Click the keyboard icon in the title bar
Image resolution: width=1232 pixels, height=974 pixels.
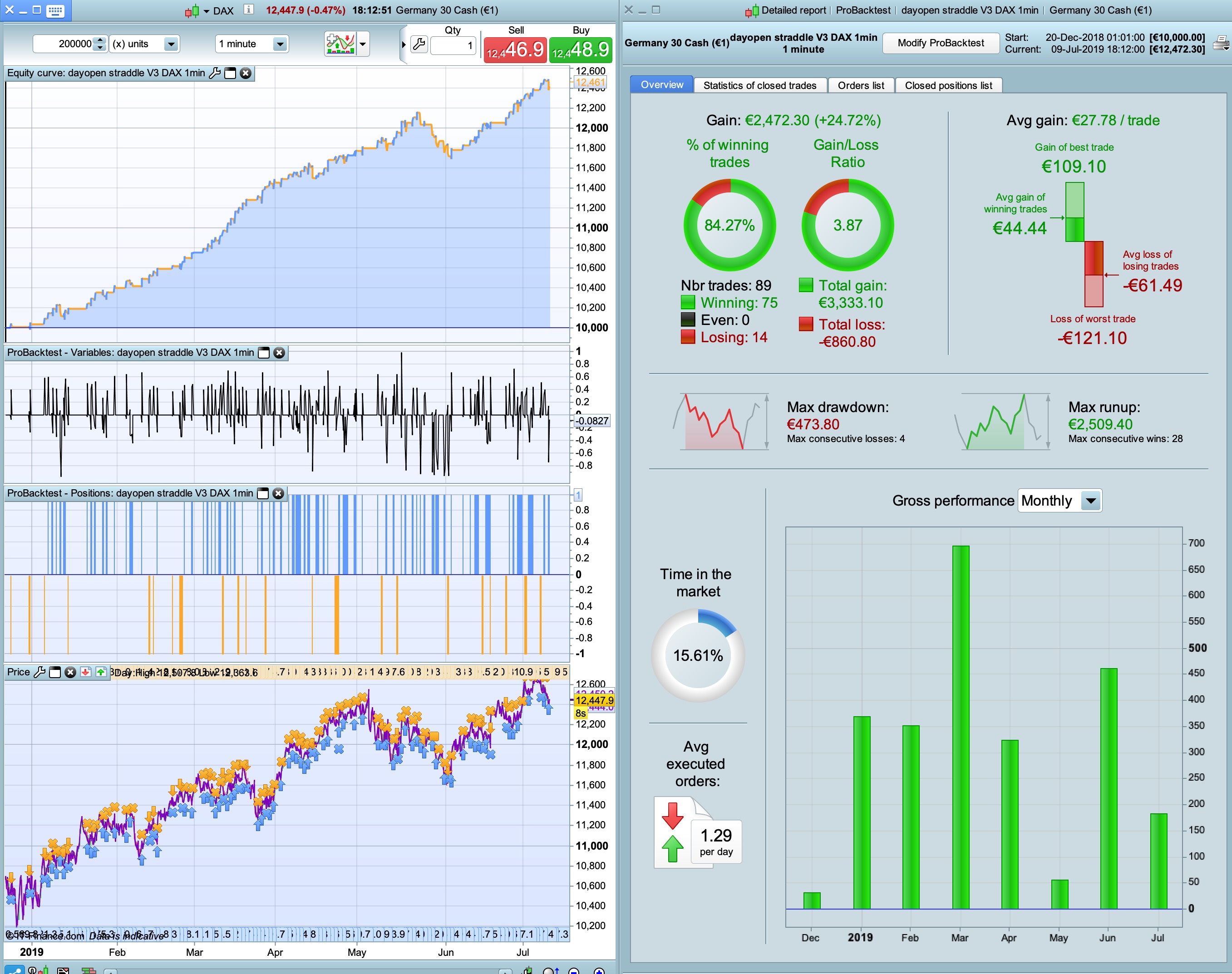click(x=55, y=10)
